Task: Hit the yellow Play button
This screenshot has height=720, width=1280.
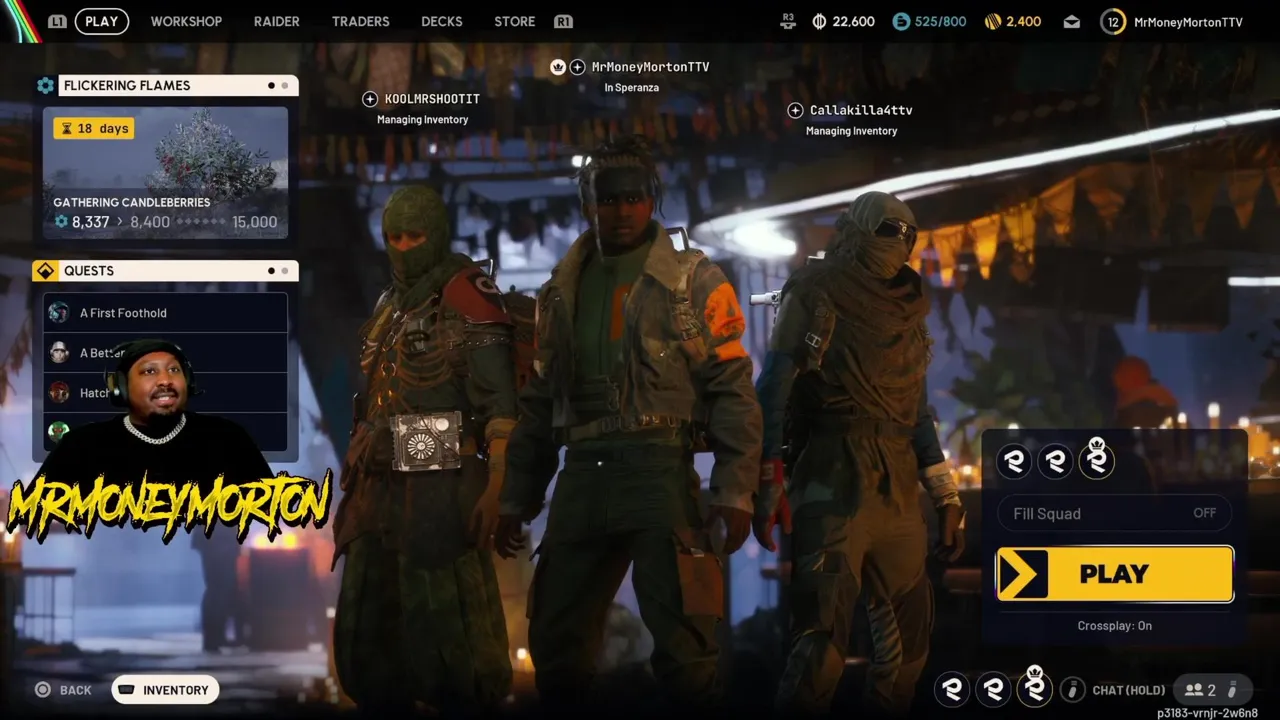Action: (1114, 574)
